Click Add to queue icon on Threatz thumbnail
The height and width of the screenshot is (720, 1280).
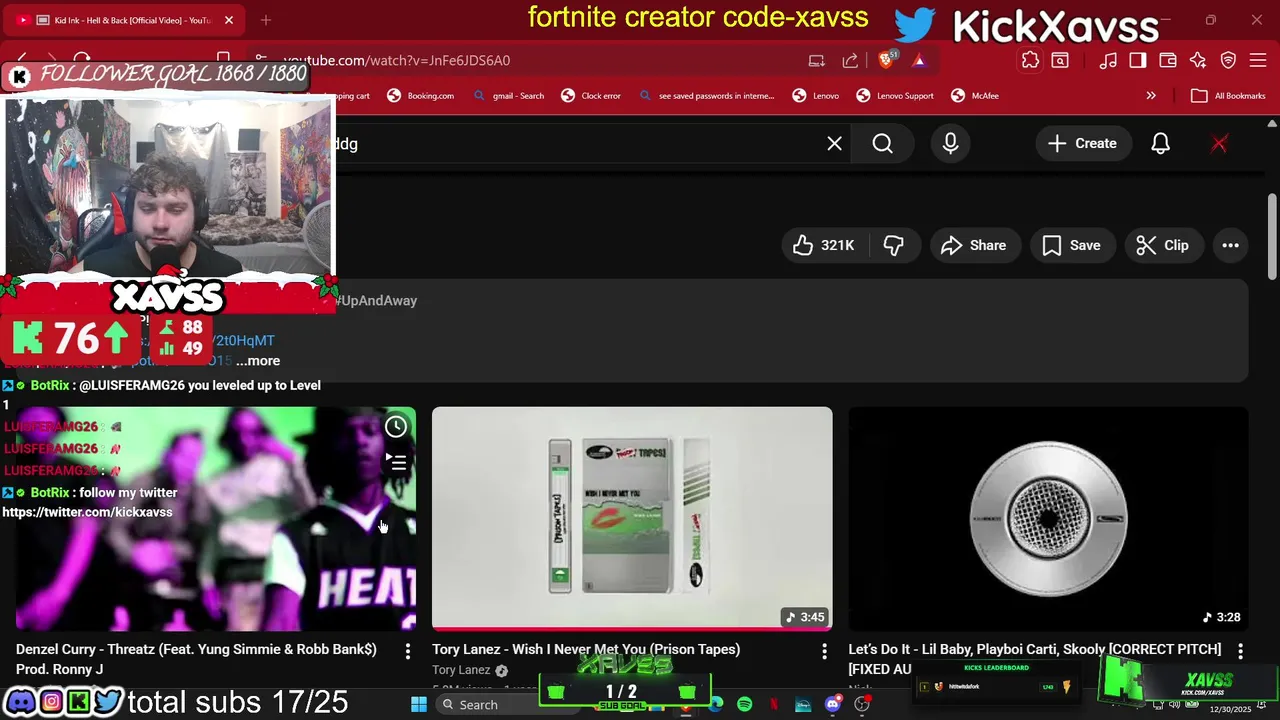point(396,462)
